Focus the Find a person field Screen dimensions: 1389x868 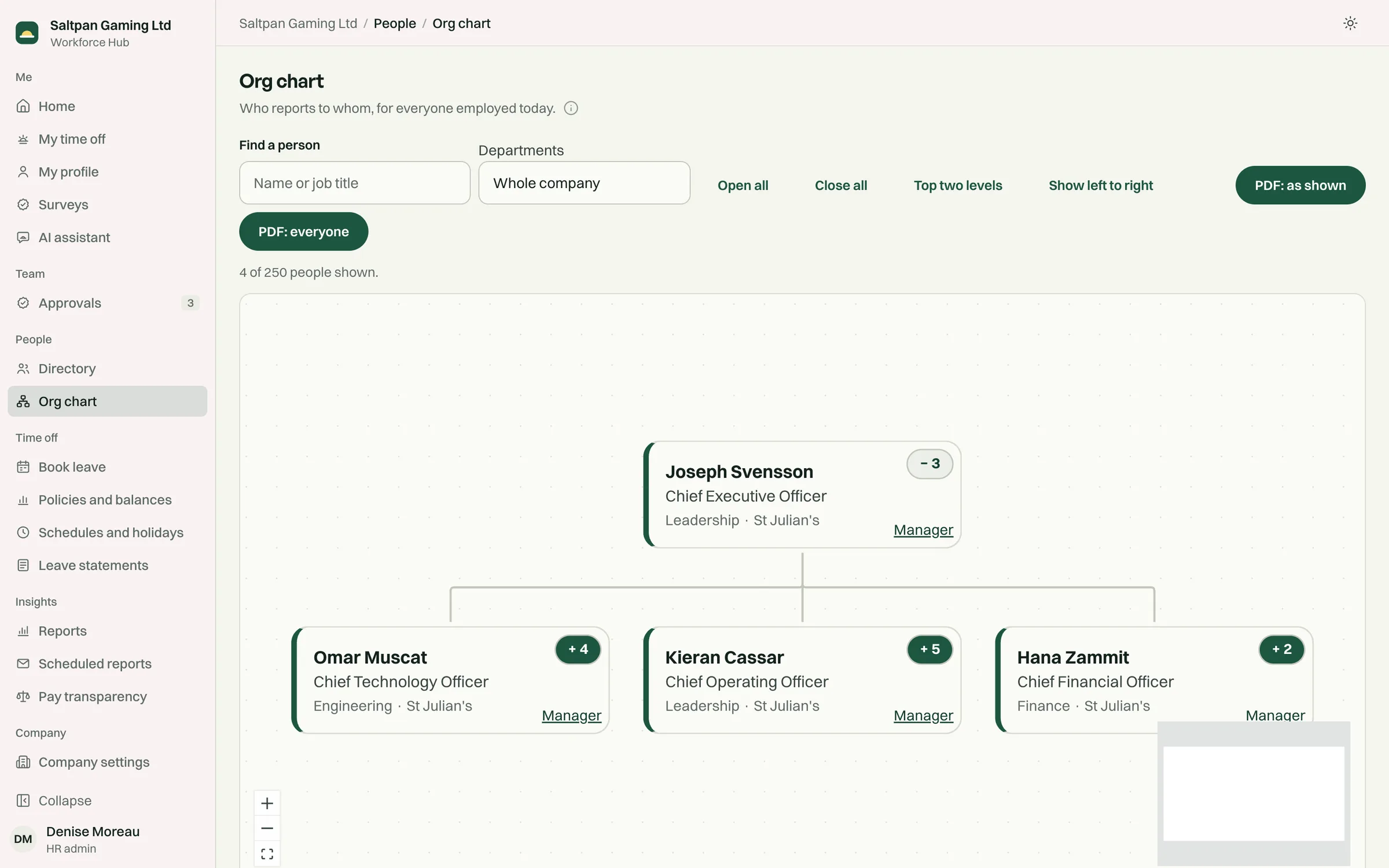pos(354,183)
